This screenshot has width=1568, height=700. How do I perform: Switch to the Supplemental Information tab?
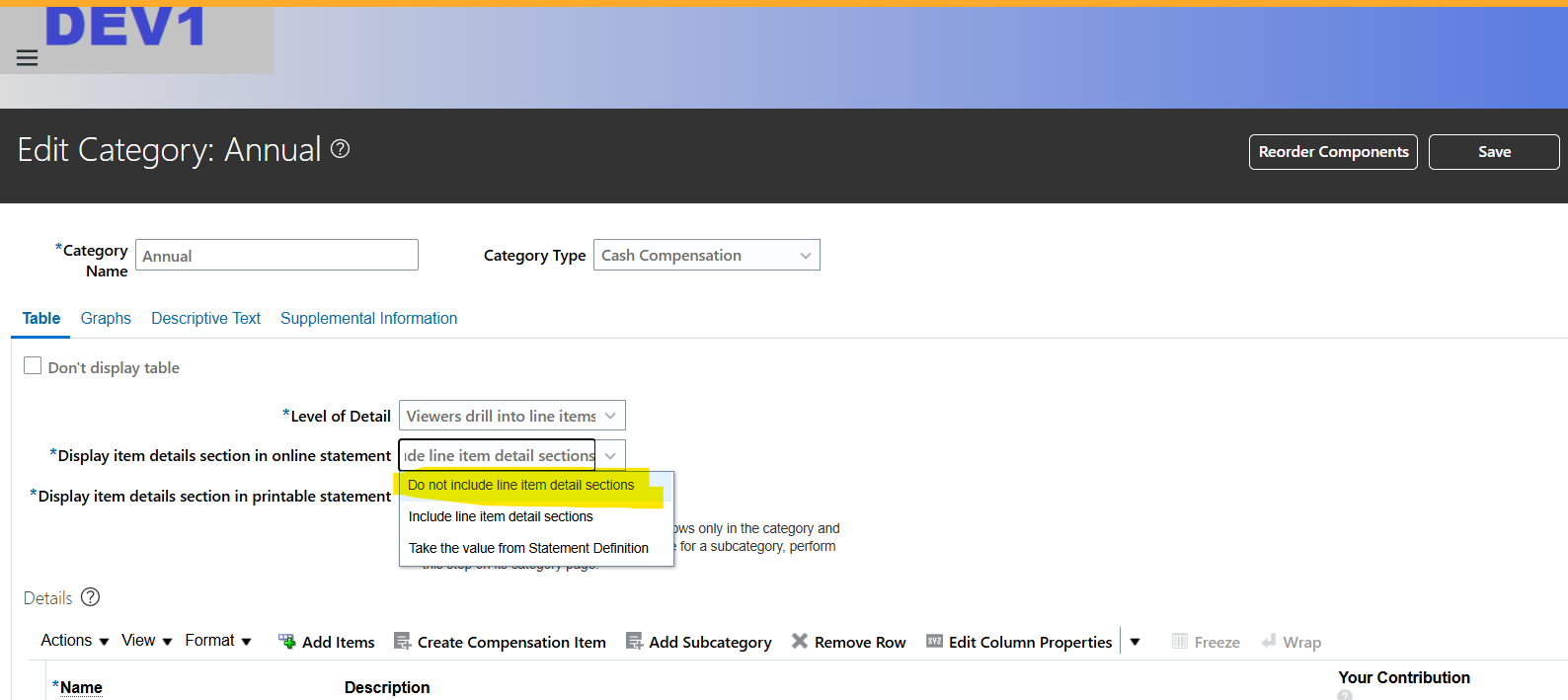click(x=368, y=318)
